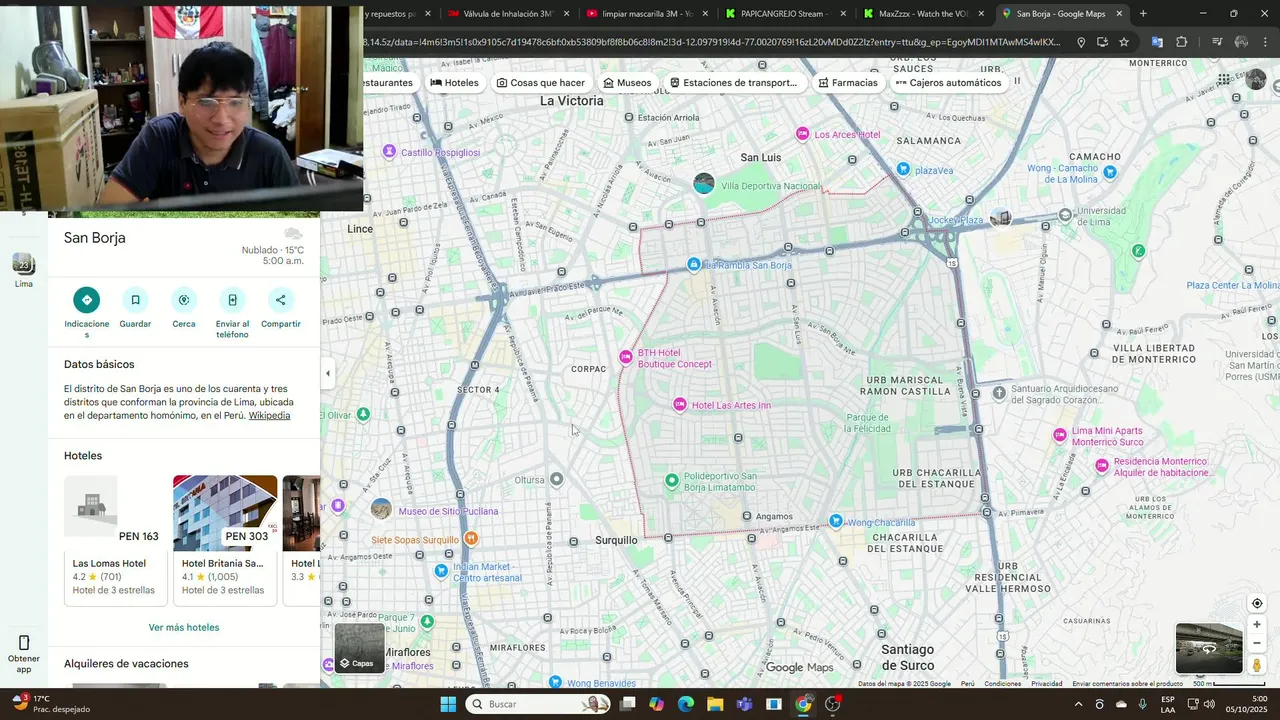This screenshot has width=1280, height=720.
Task: Click Enviar comentarios sobre el producto
Action: tap(1127, 684)
